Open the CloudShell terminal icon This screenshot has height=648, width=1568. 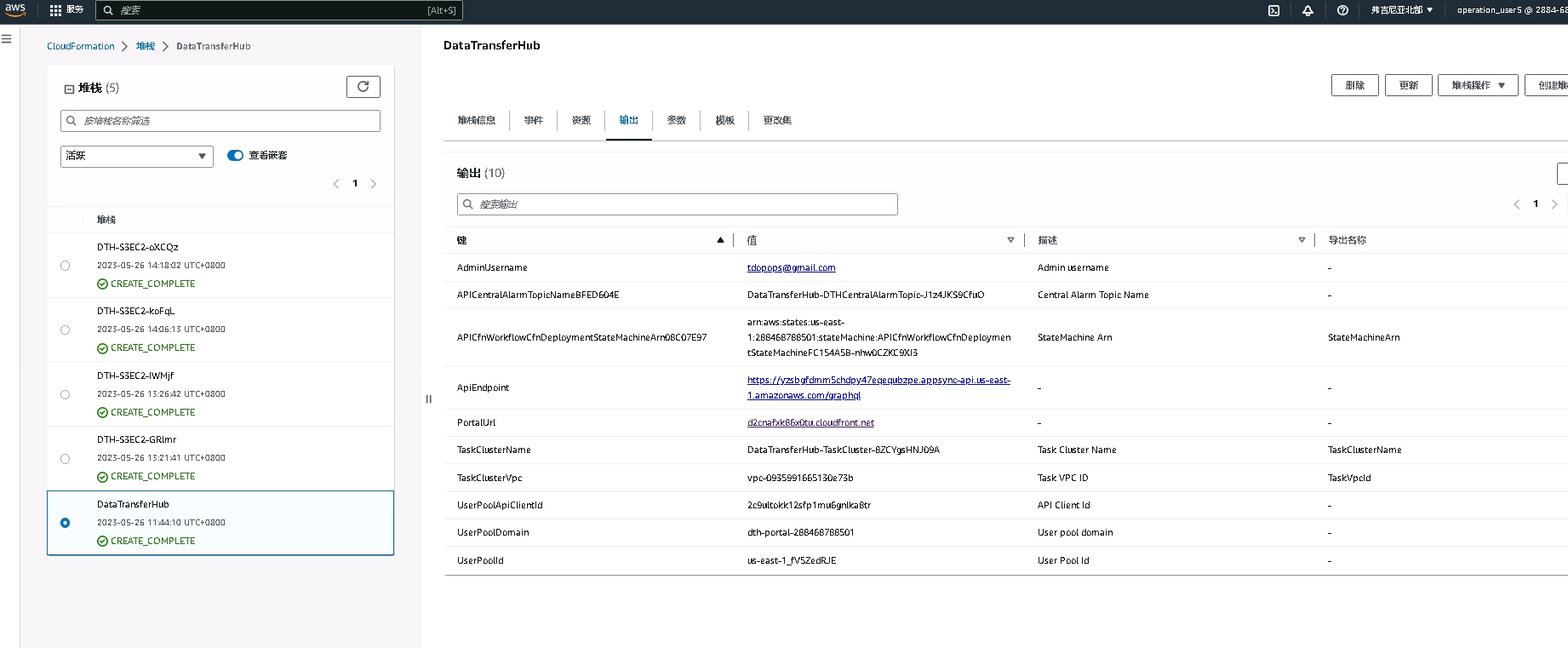pyautogui.click(x=1273, y=10)
